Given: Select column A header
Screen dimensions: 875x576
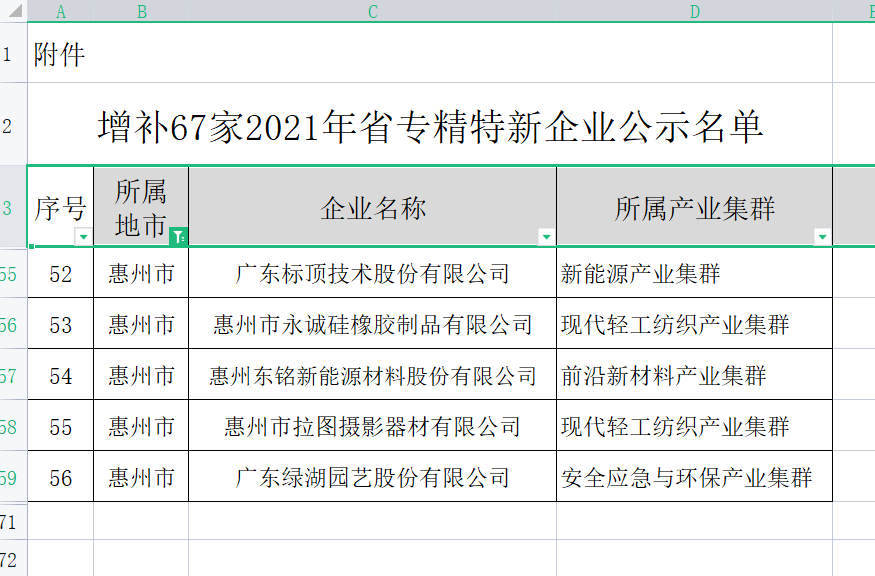Looking at the screenshot, I should 61,11.
